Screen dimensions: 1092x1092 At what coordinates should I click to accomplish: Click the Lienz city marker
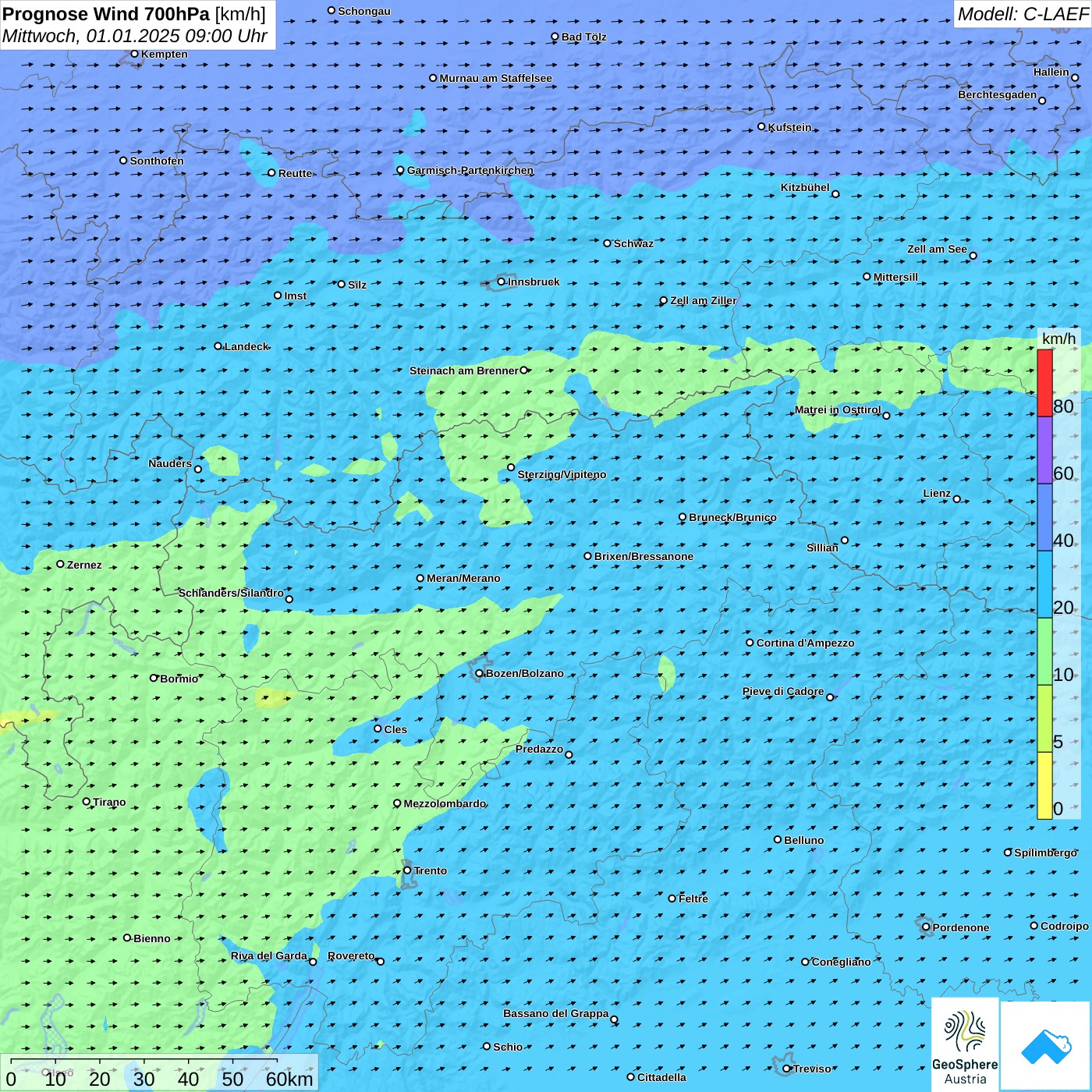pyautogui.click(x=957, y=499)
